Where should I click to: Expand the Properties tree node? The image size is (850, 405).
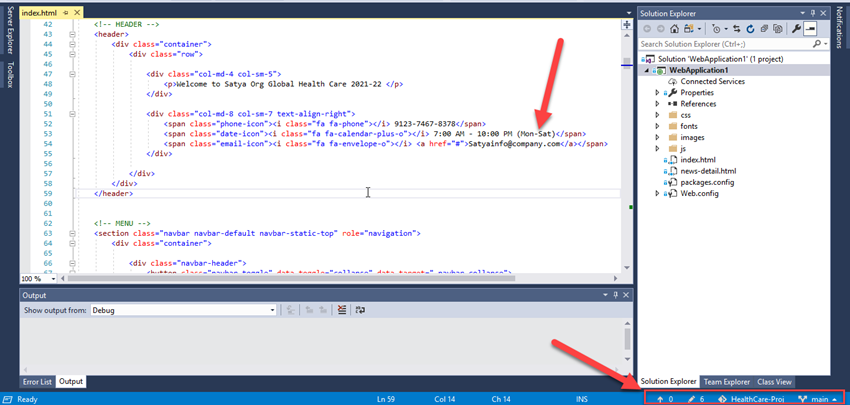point(658,93)
